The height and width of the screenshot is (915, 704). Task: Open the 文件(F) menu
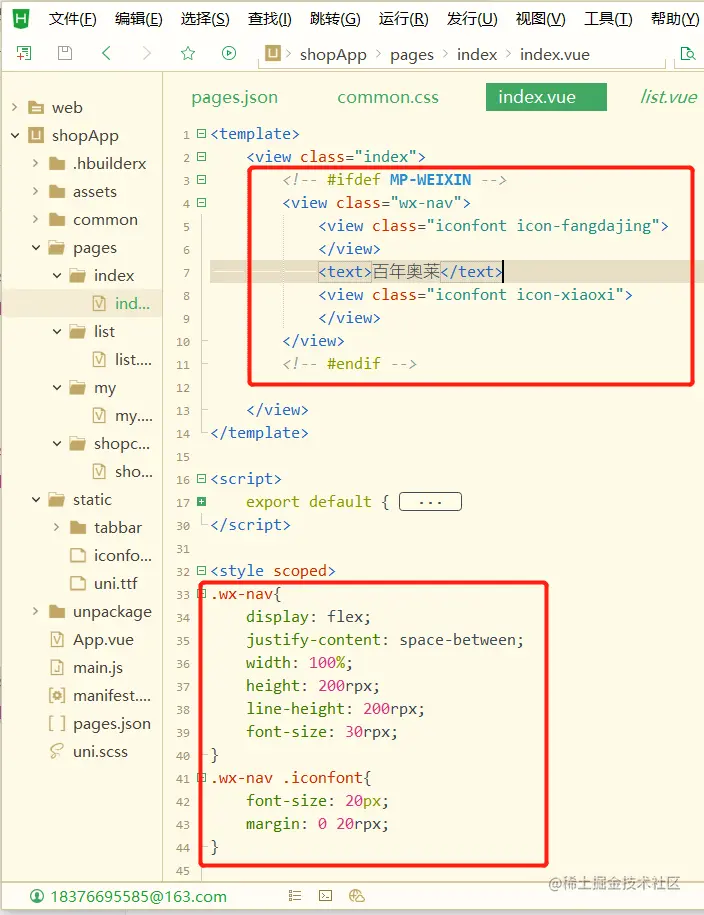point(72,19)
